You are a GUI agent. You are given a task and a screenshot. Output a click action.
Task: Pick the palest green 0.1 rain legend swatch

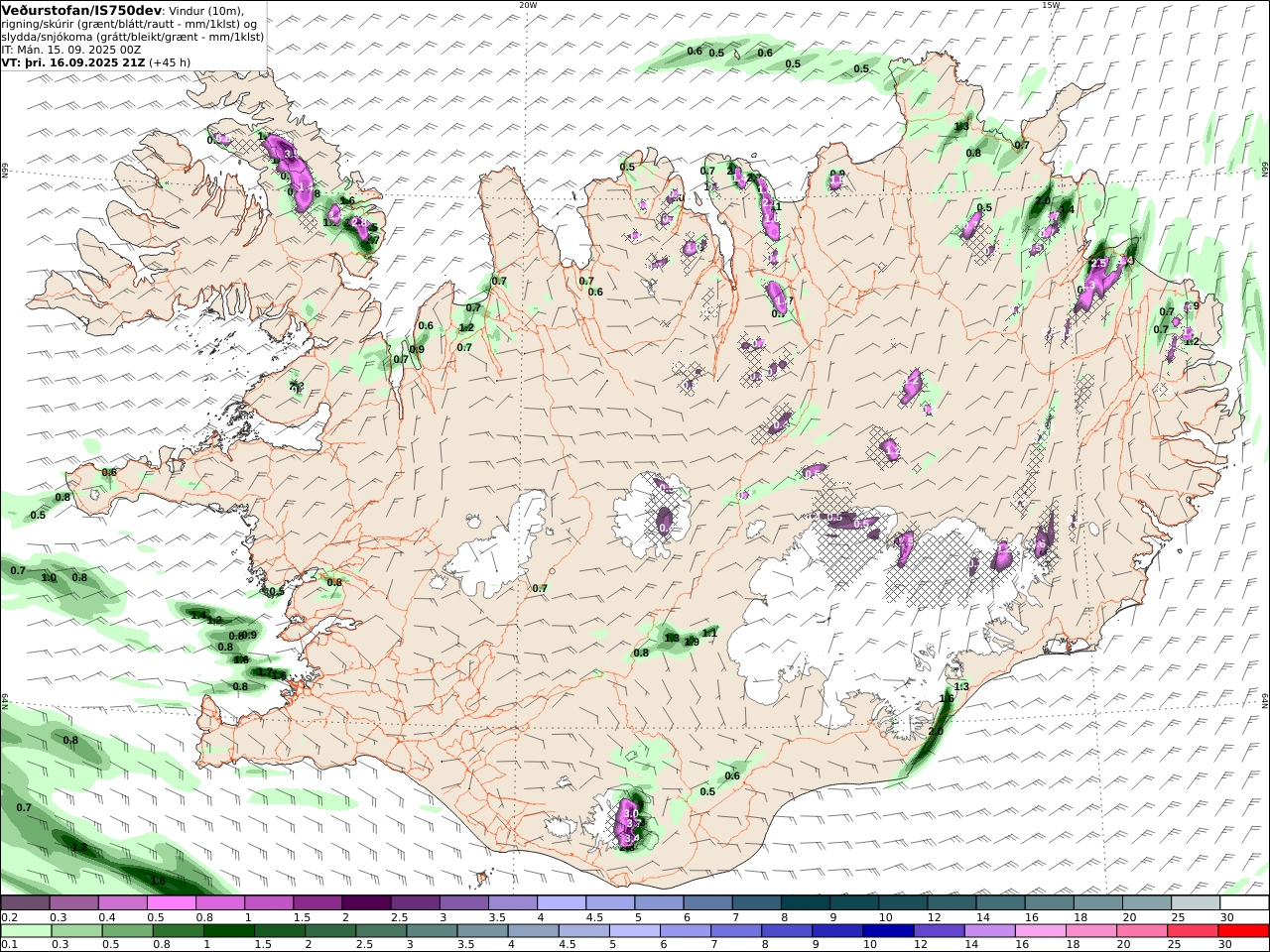pyautogui.click(x=26, y=931)
